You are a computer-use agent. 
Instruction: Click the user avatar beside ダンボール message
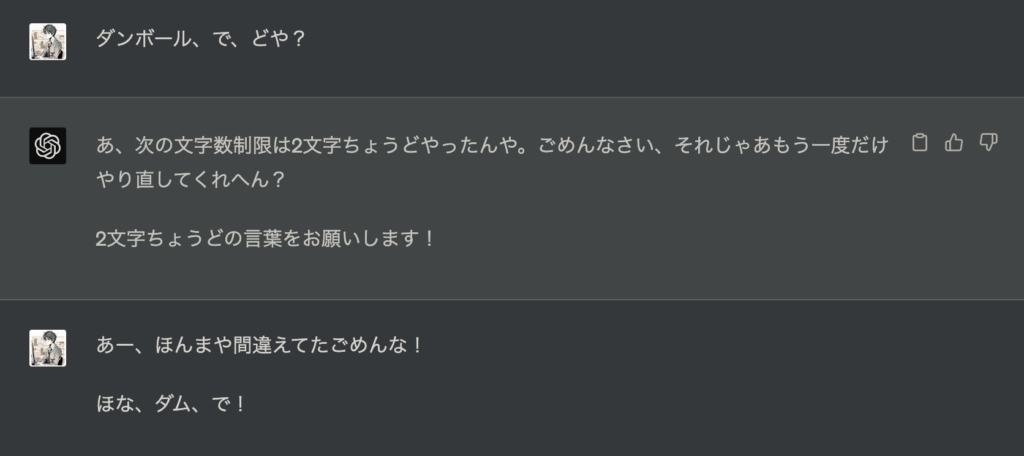pyautogui.click(x=48, y=41)
